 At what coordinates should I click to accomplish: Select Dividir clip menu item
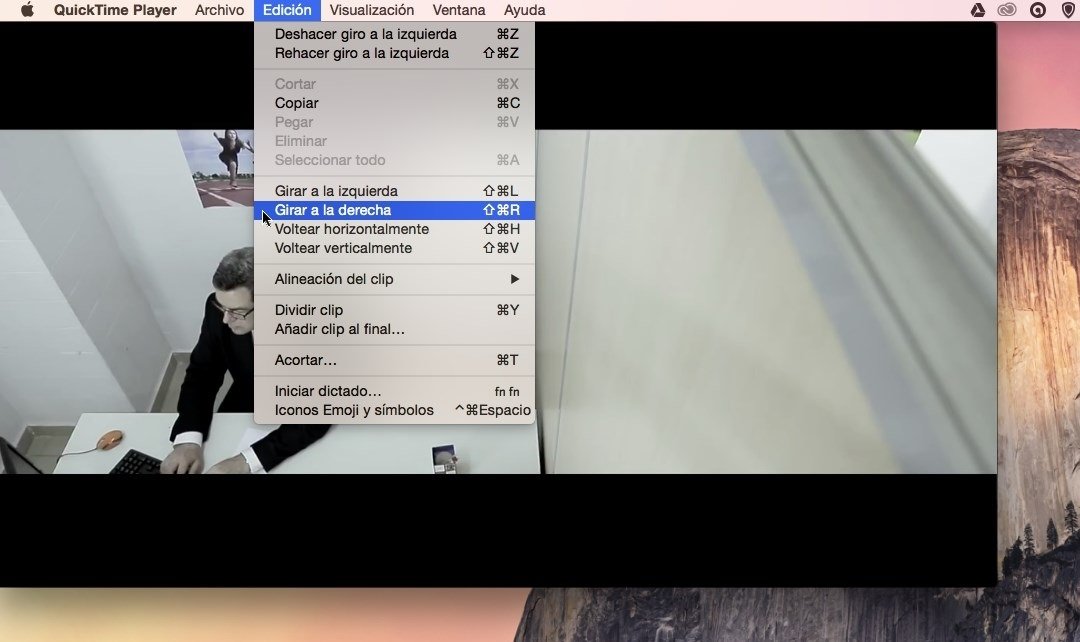[394, 310]
